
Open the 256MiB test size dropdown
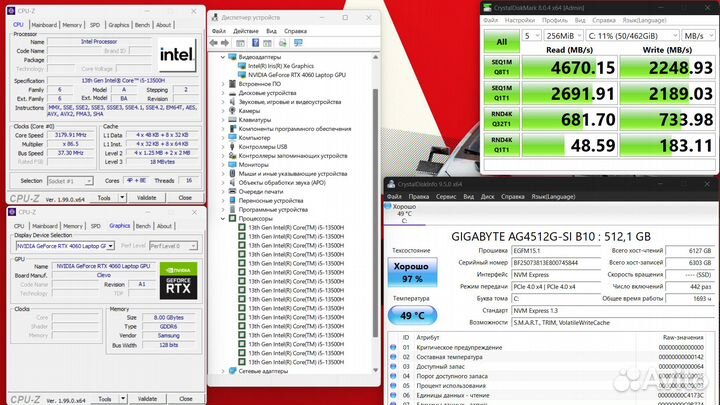click(563, 35)
